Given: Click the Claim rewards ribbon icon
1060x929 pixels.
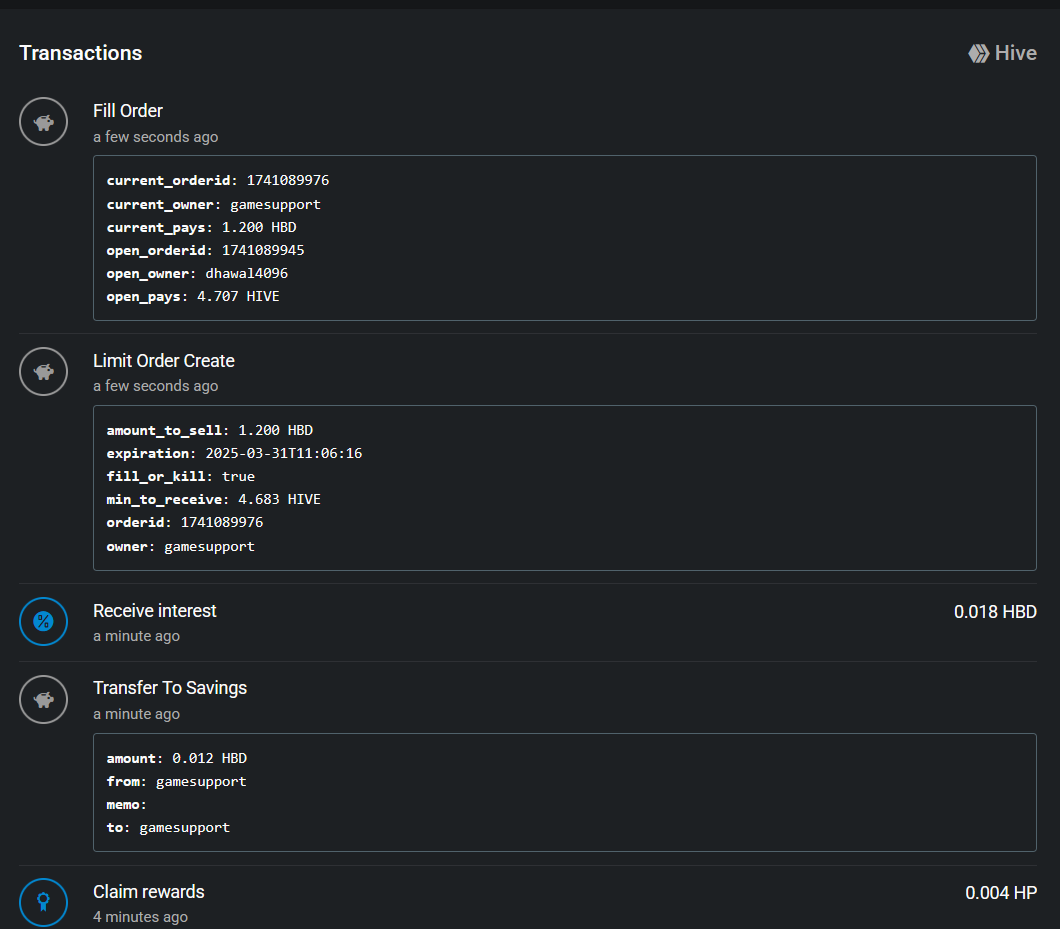Looking at the screenshot, I should 43,902.
